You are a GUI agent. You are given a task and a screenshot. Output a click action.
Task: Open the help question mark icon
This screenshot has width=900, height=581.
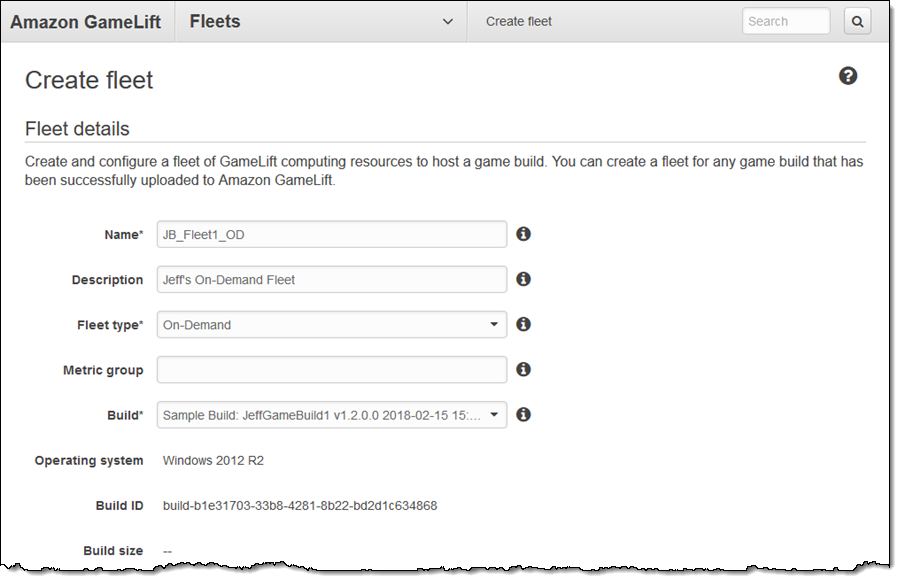[x=848, y=76]
